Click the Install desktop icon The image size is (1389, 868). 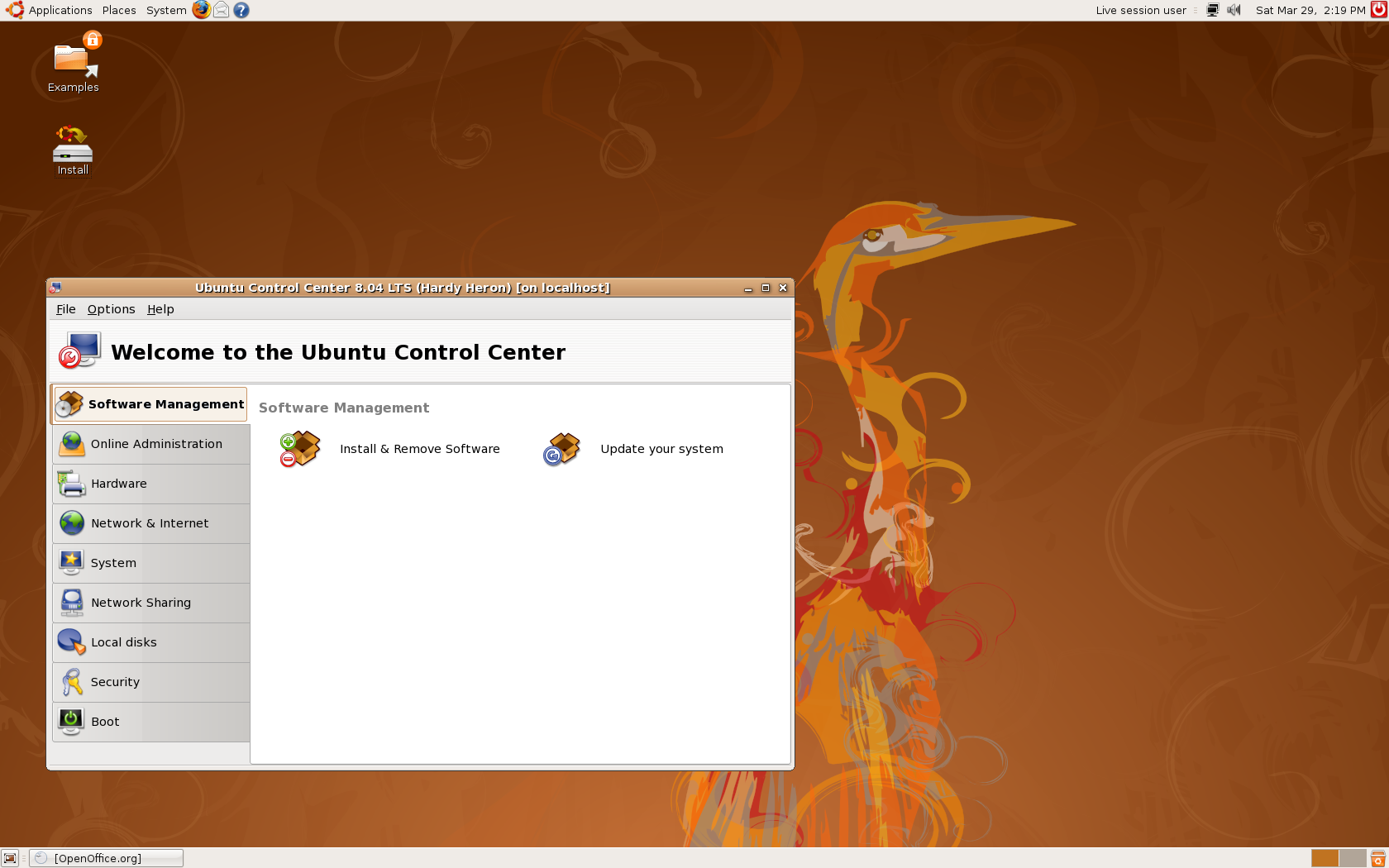click(x=73, y=150)
